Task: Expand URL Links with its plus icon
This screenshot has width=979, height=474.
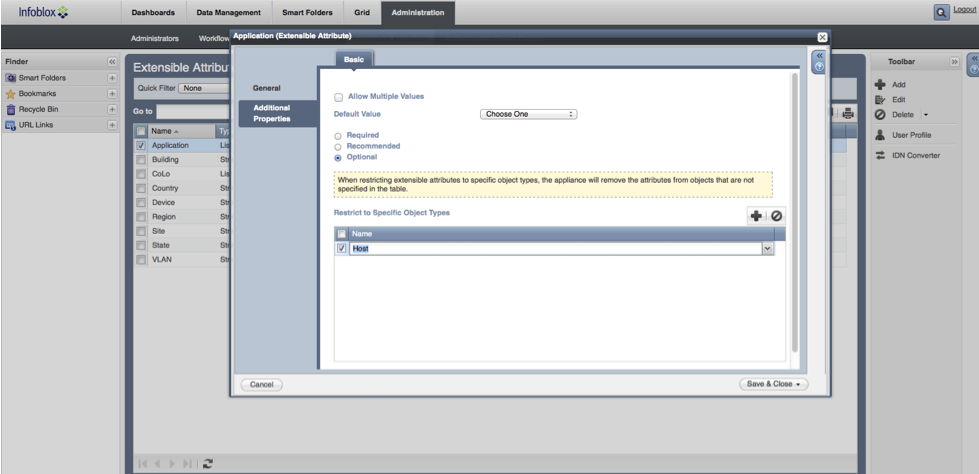Action: pyautogui.click(x=112, y=125)
